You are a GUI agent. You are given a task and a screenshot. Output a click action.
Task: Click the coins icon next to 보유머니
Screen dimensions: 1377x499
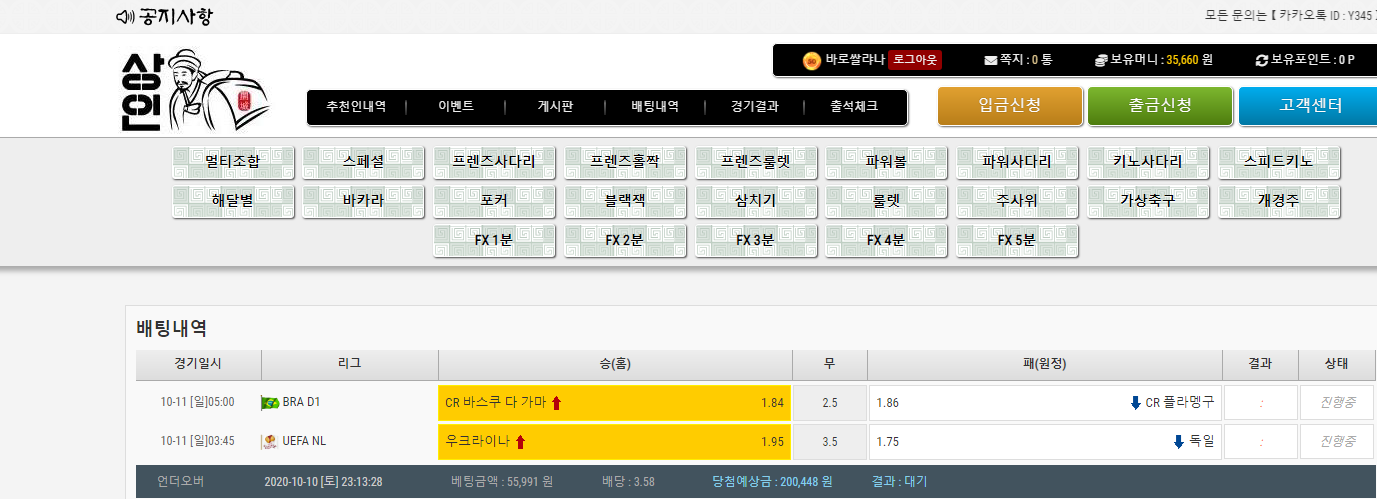(x=1101, y=60)
